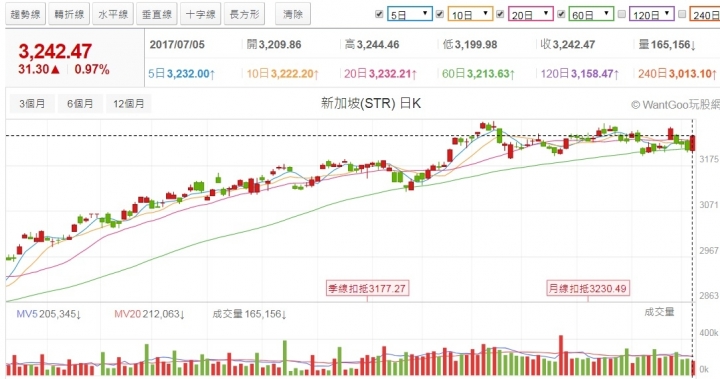Disable the 20日 moving average checkbox
Screen dimensions: 720x379
tap(501, 14)
